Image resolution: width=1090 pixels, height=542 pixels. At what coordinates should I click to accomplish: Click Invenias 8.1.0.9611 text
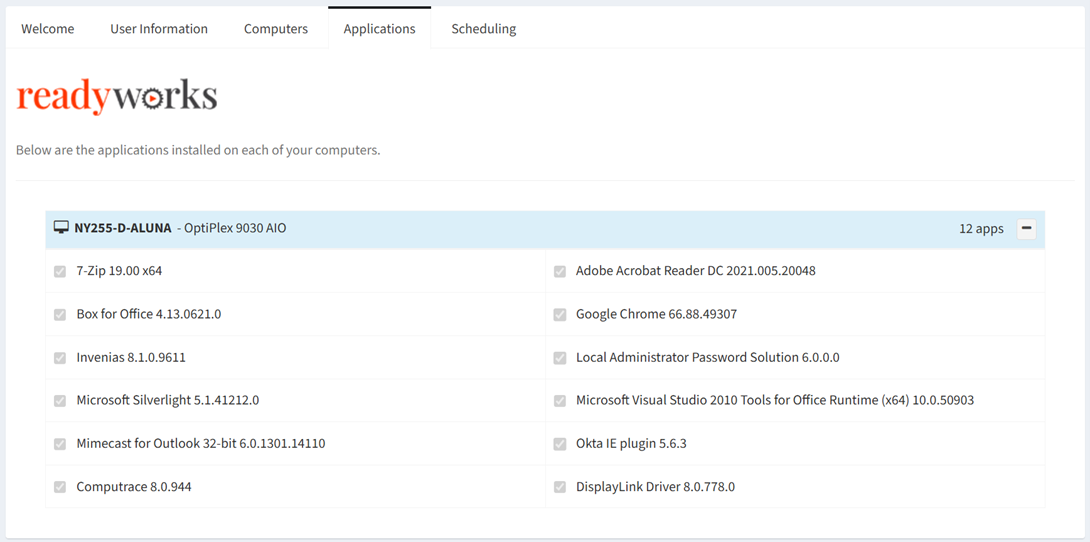coord(131,357)
